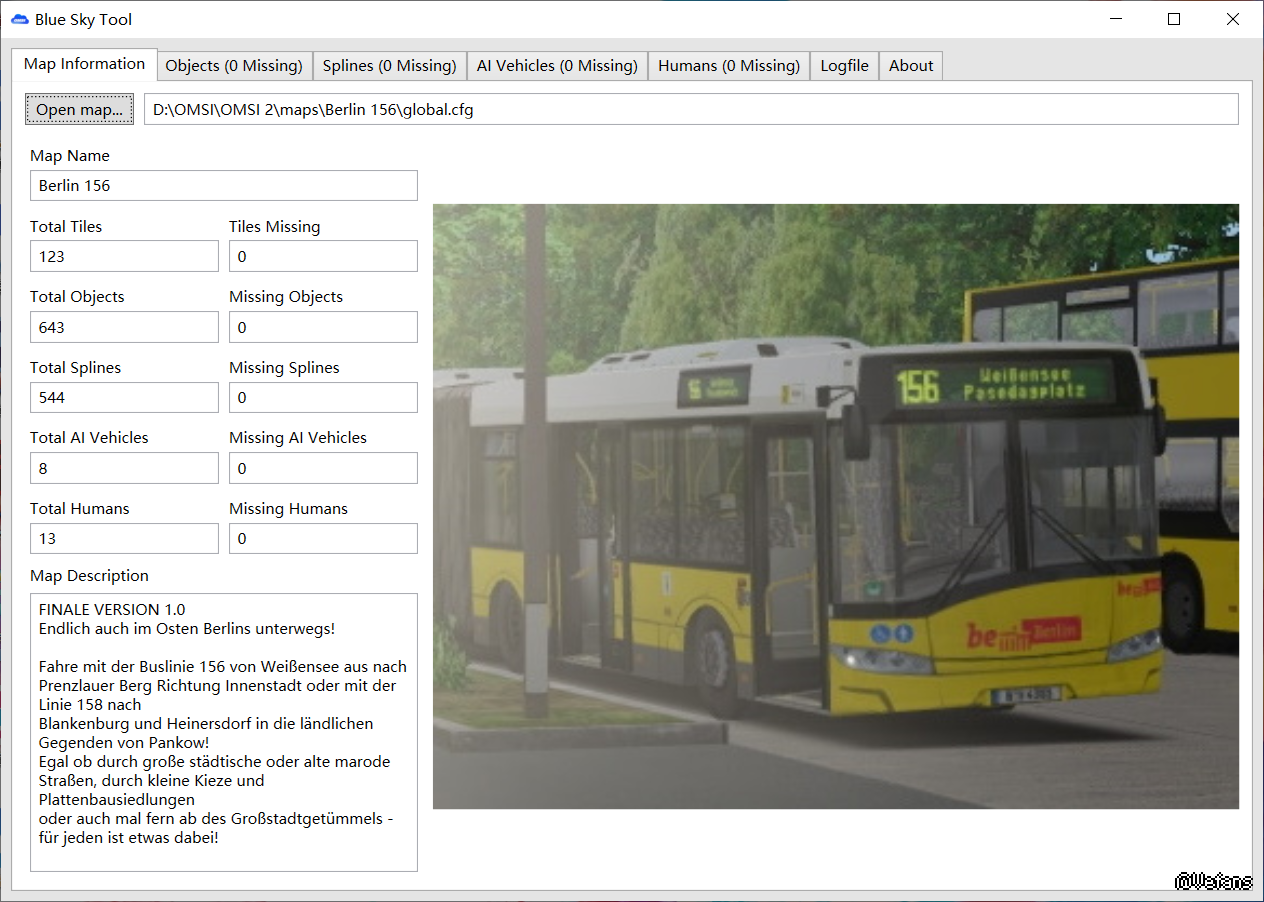Close the Blue Sky Tool window
This screenshot has width=1264, height=902.
pos(1232,20)
